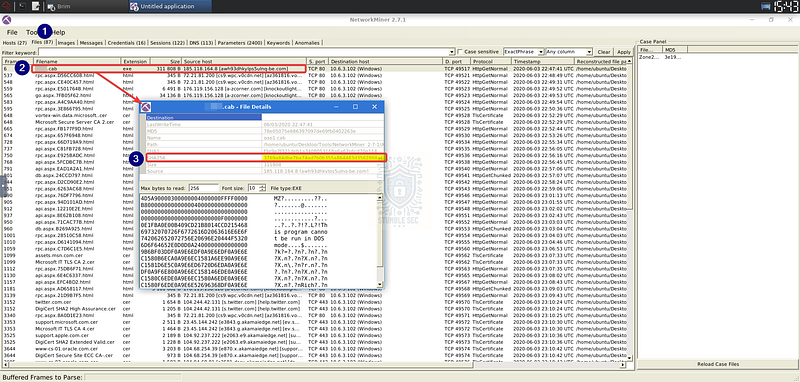800x382 pixels.
Task: Click the Apply filter button
Action: coord(623,52)
